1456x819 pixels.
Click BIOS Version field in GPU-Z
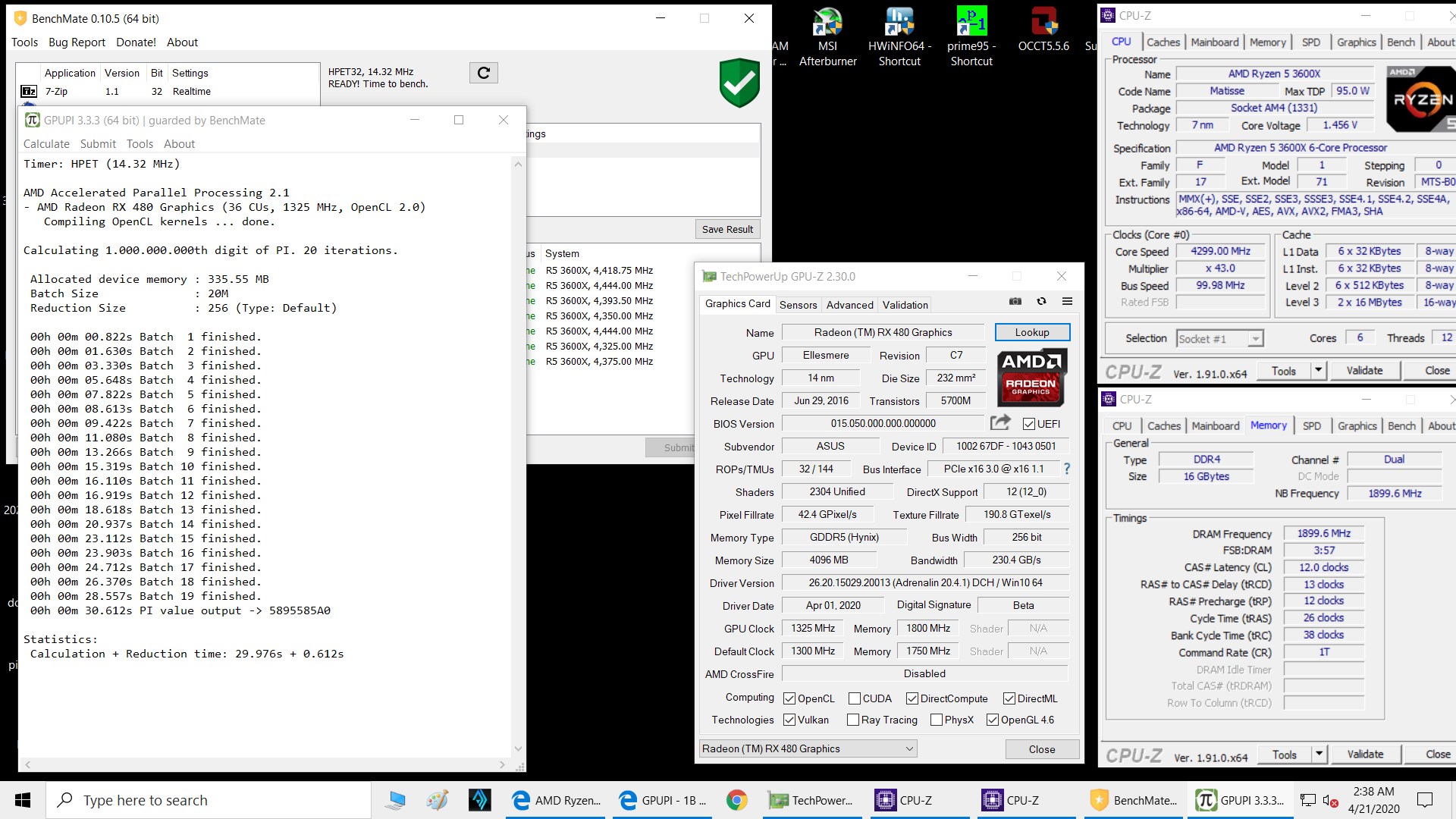pyautogui.click(x=883, y=424)
